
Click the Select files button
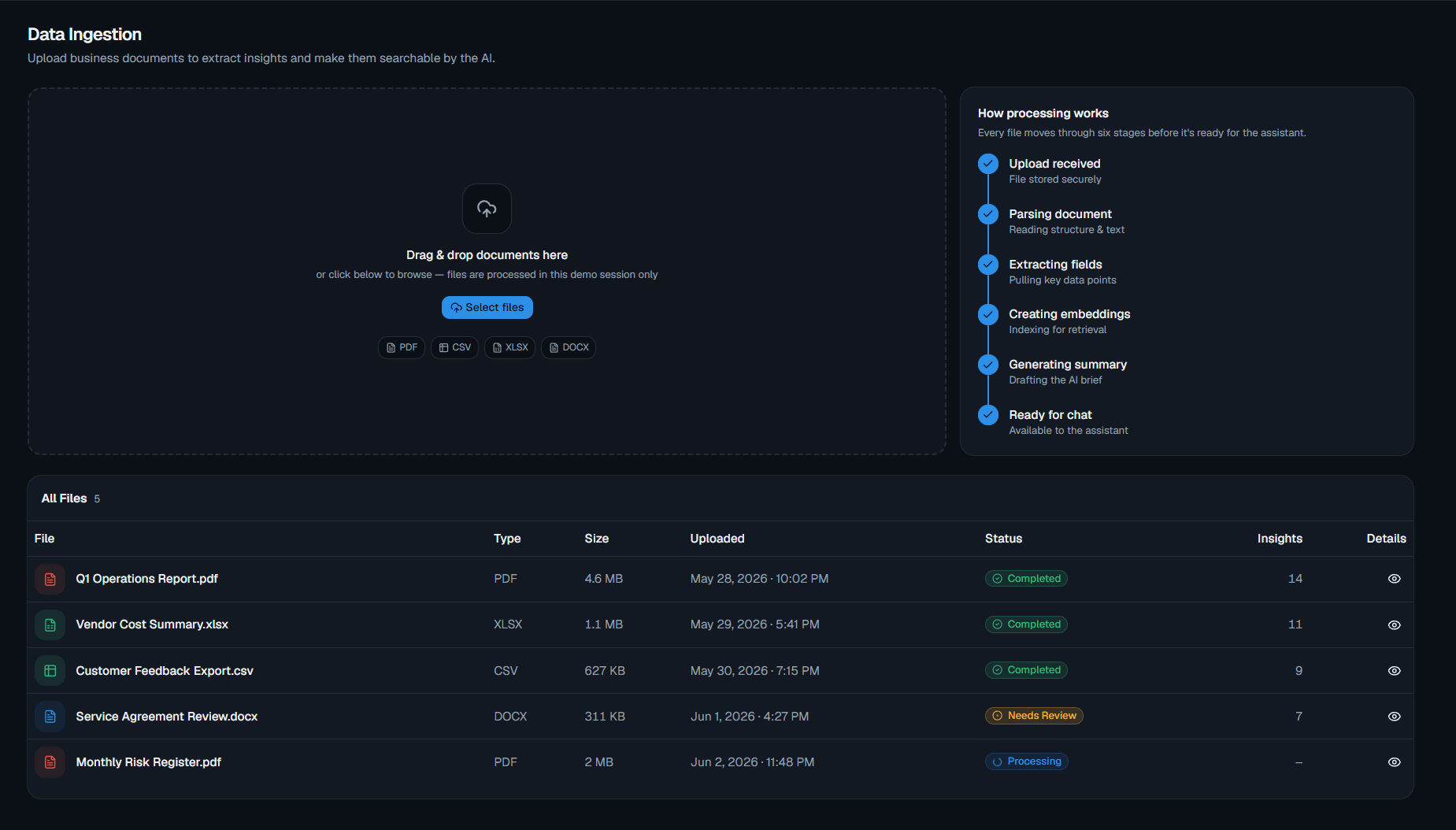pyautogui.click(x=487, y=307)
